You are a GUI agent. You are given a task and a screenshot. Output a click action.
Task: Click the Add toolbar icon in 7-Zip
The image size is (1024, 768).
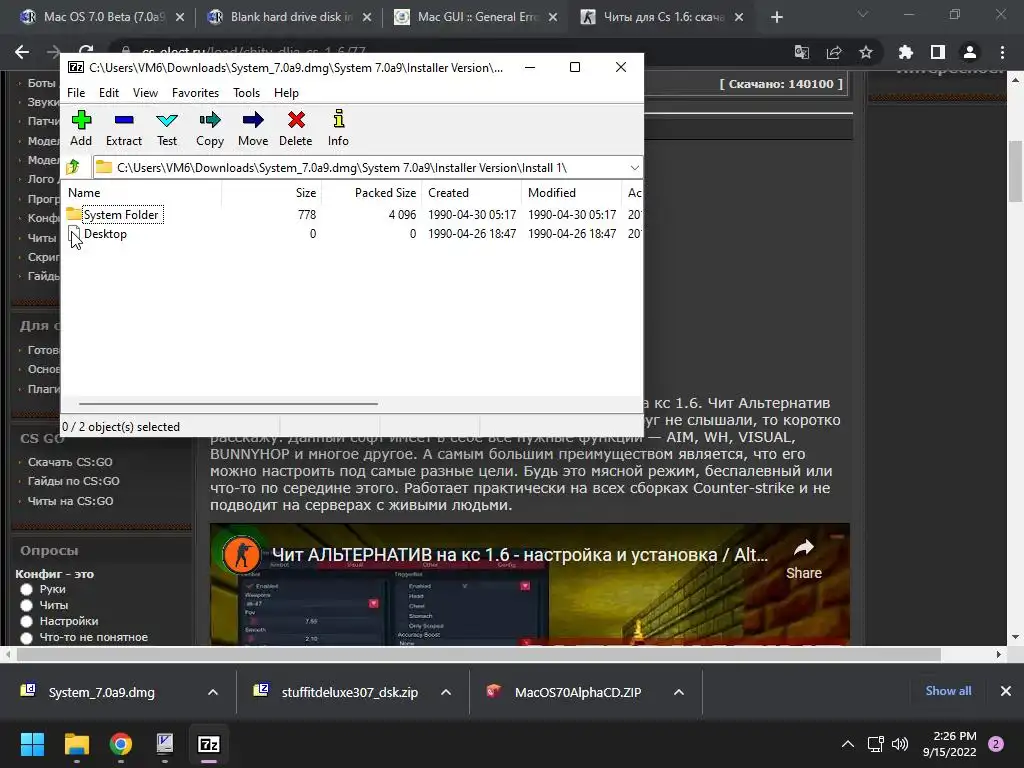(x=81, y=129)
